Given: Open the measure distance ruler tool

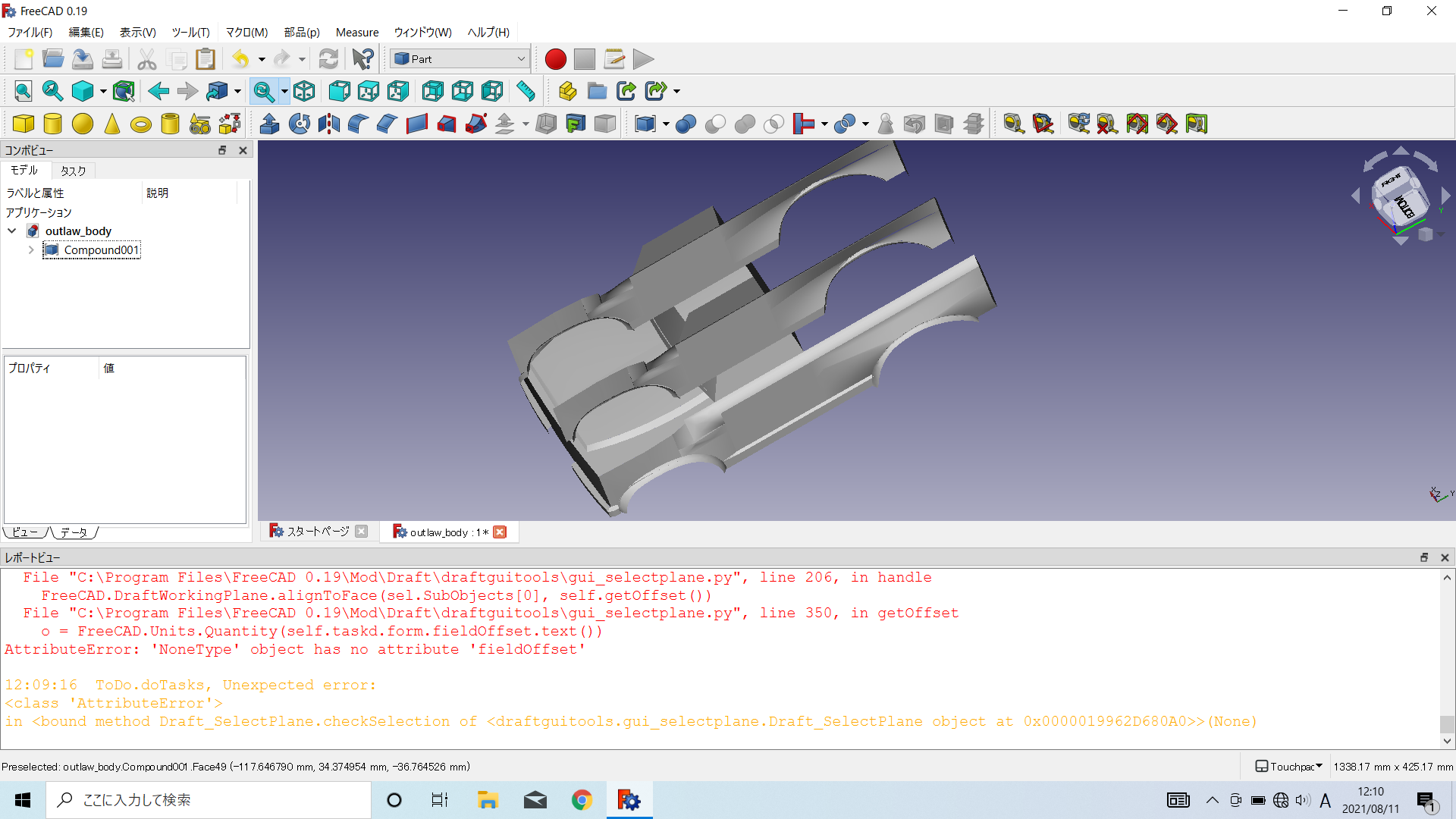Looking at the screenshot, I should point(526,91).
